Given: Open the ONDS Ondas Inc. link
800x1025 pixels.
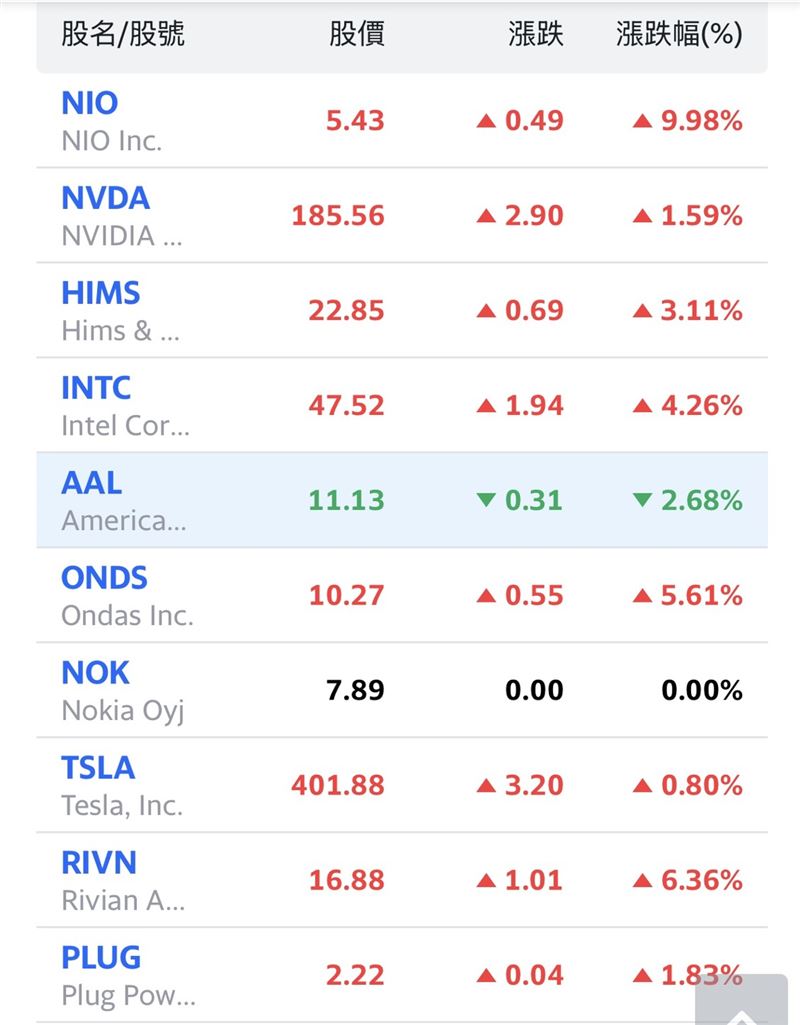Looking at the screenshot, I should [104, 578].
